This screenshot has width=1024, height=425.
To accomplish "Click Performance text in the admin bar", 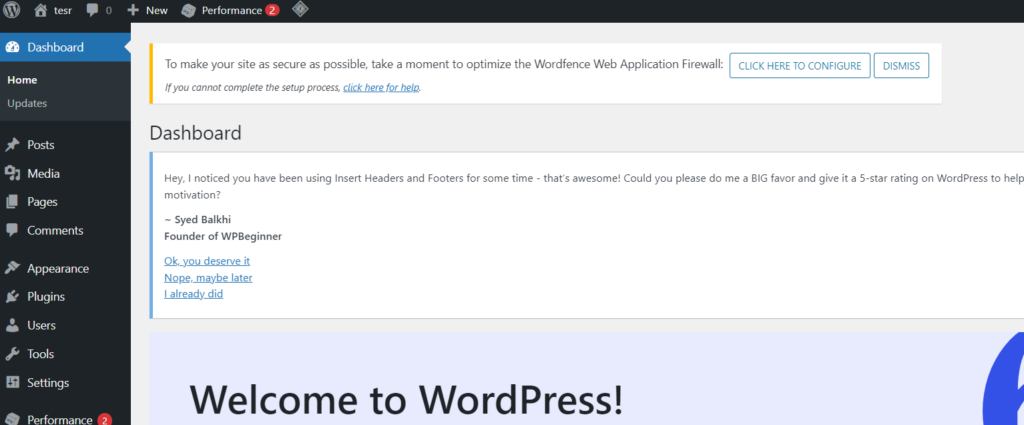I will (232, 10).
